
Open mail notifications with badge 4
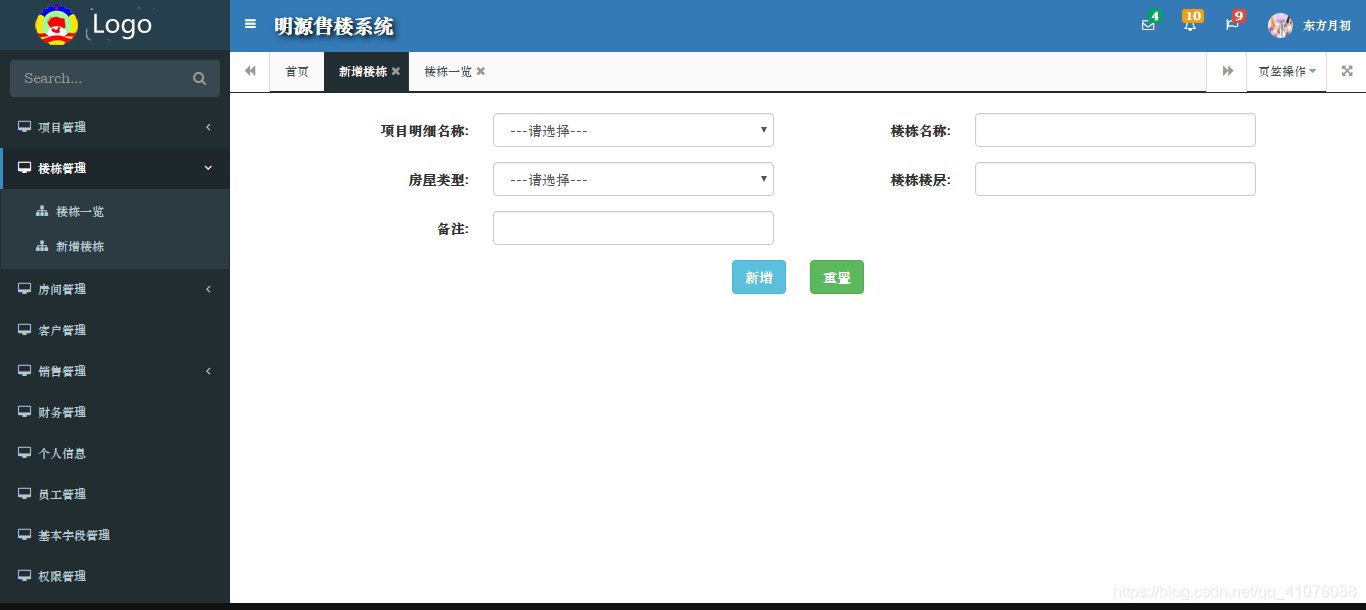[1148, 25]
